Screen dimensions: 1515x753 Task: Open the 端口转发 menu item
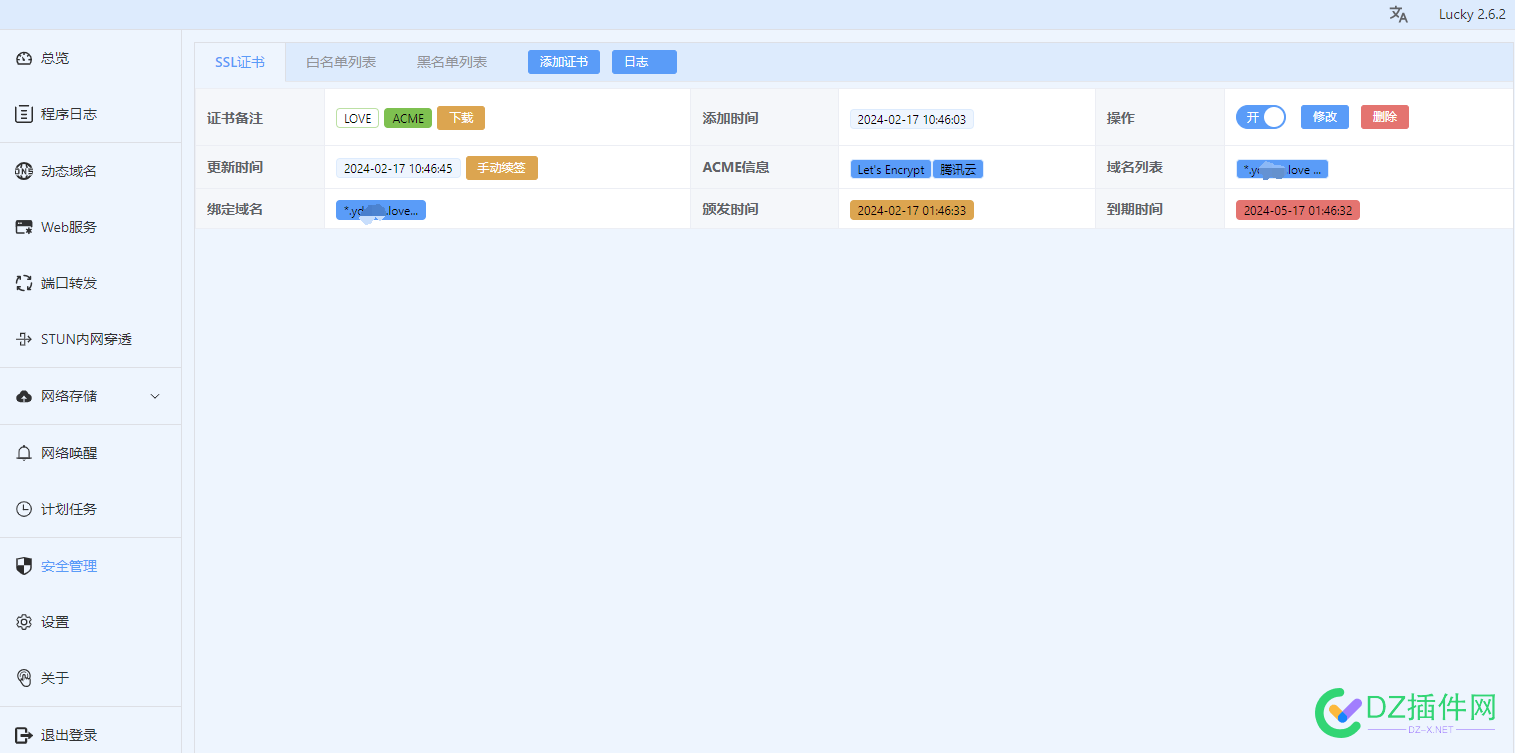pyautogui.click(x=90, y=283)
